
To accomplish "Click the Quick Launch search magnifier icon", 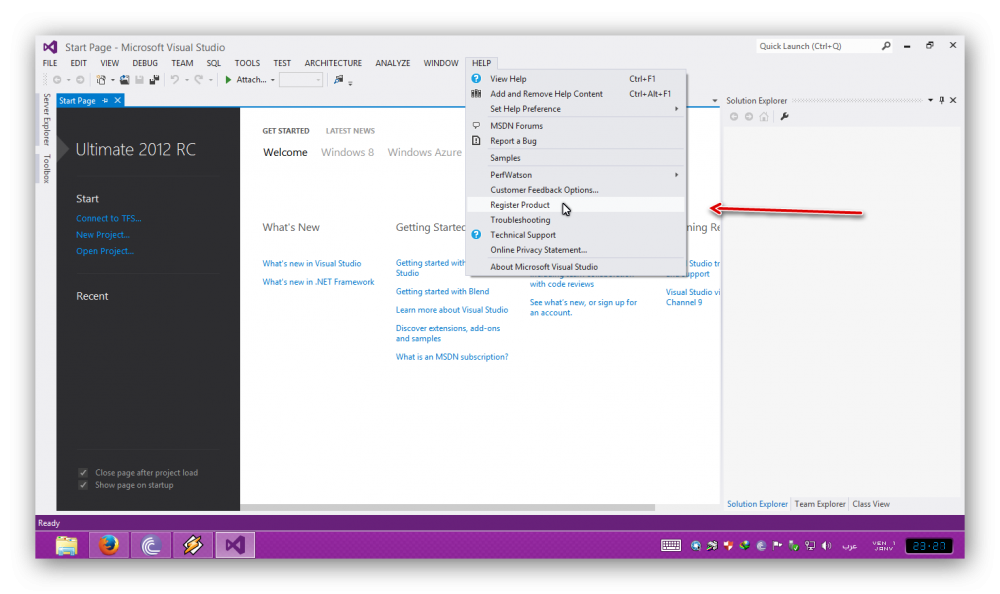I will 886,46.
